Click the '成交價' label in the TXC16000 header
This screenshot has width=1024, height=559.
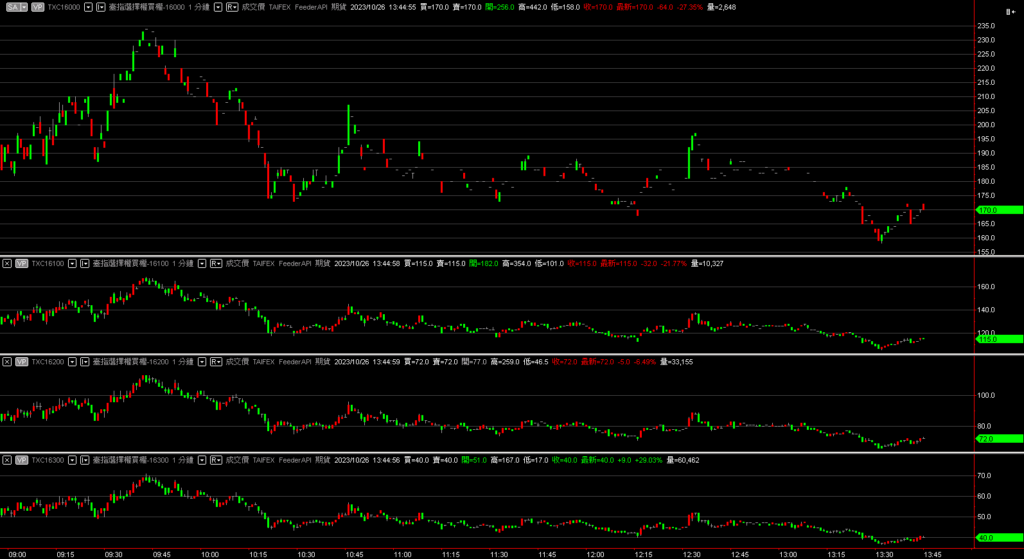tap(252, 7)
